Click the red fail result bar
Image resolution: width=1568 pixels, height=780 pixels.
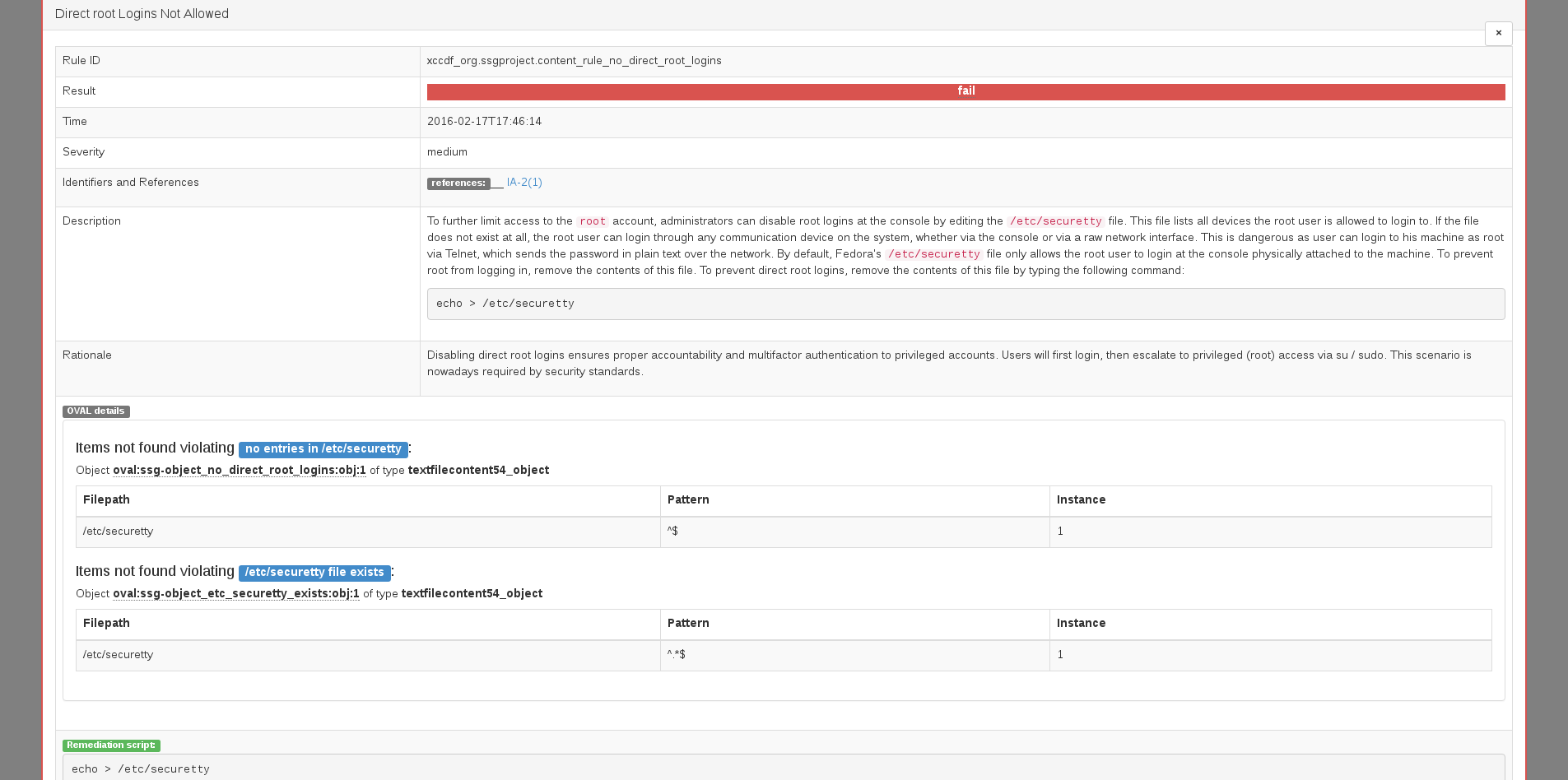pyautogui.click(x=965, y=91)
